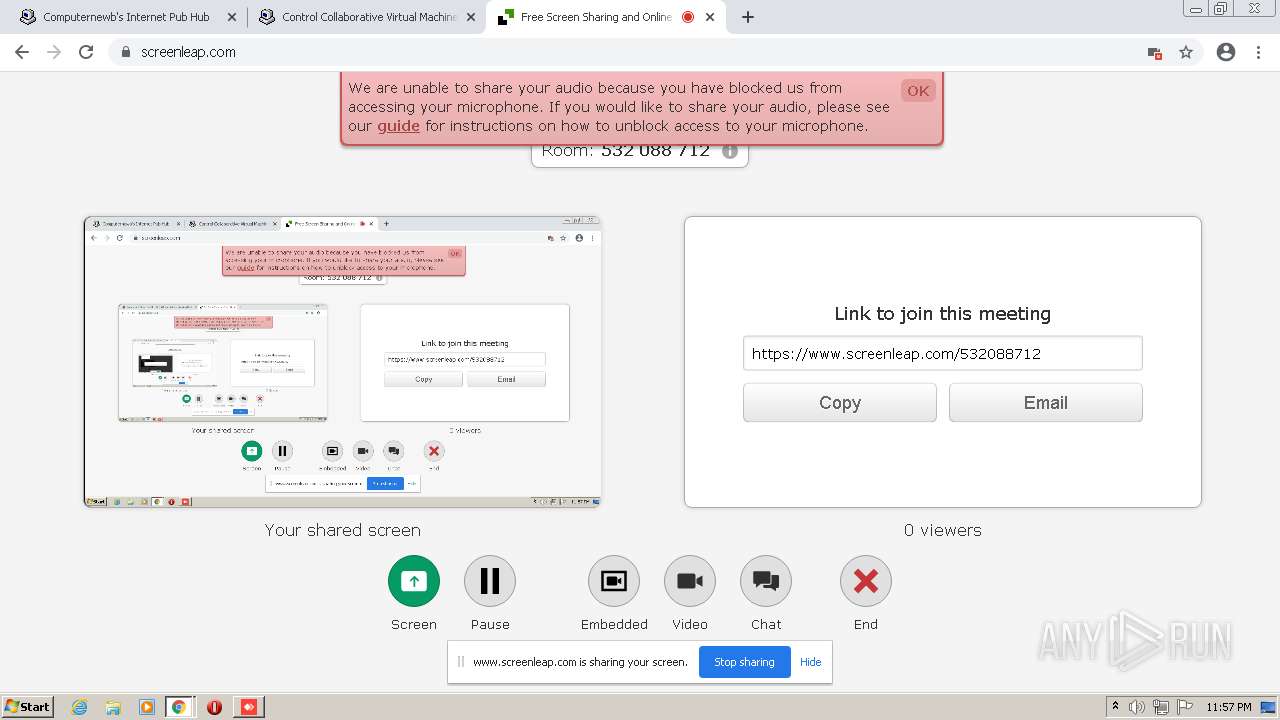This screenshot has width=1280, height=720.
Task: Click the meeting link URL field
Action: click(x=943, y=353)
